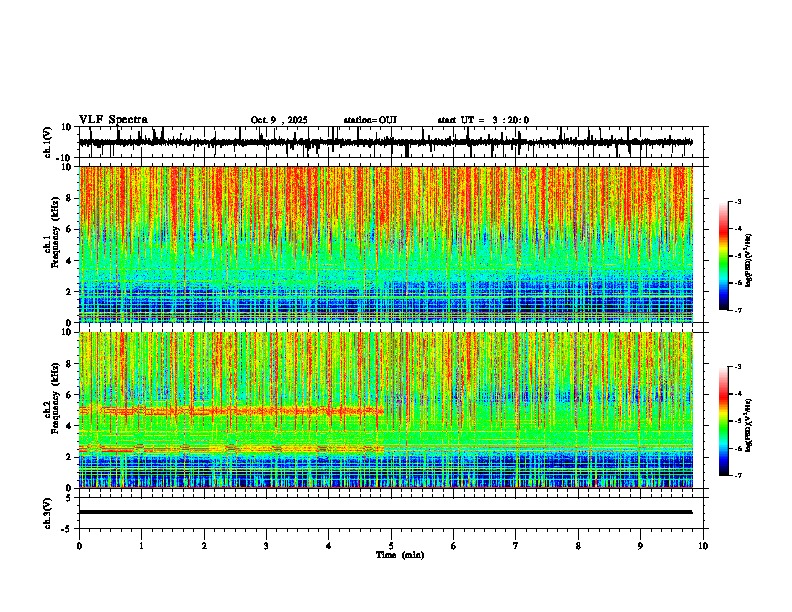
Task: Click the "station=OUI" label
Action: coord(370,120)
